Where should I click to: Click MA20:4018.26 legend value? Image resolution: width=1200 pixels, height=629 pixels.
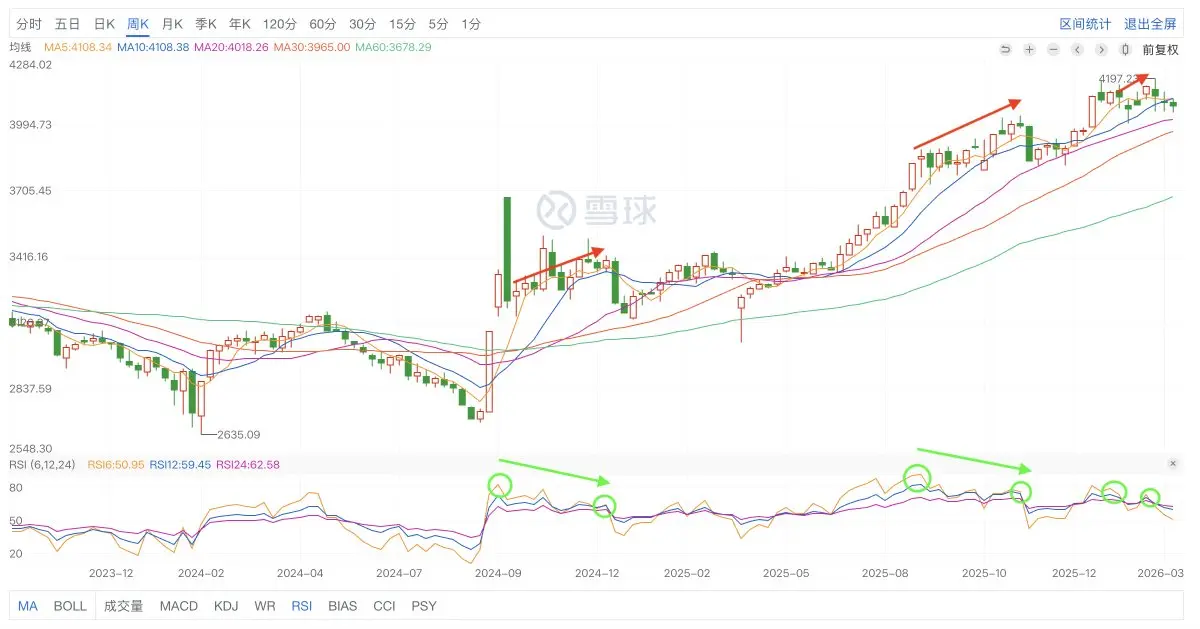click(231, 47)
